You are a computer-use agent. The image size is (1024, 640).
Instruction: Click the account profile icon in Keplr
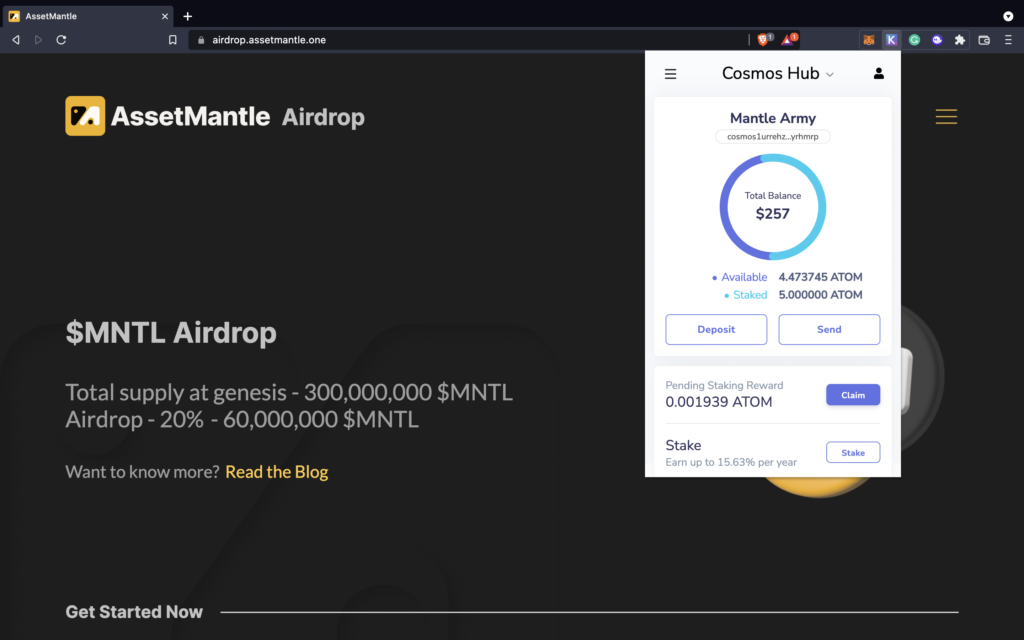pos(879,74)
